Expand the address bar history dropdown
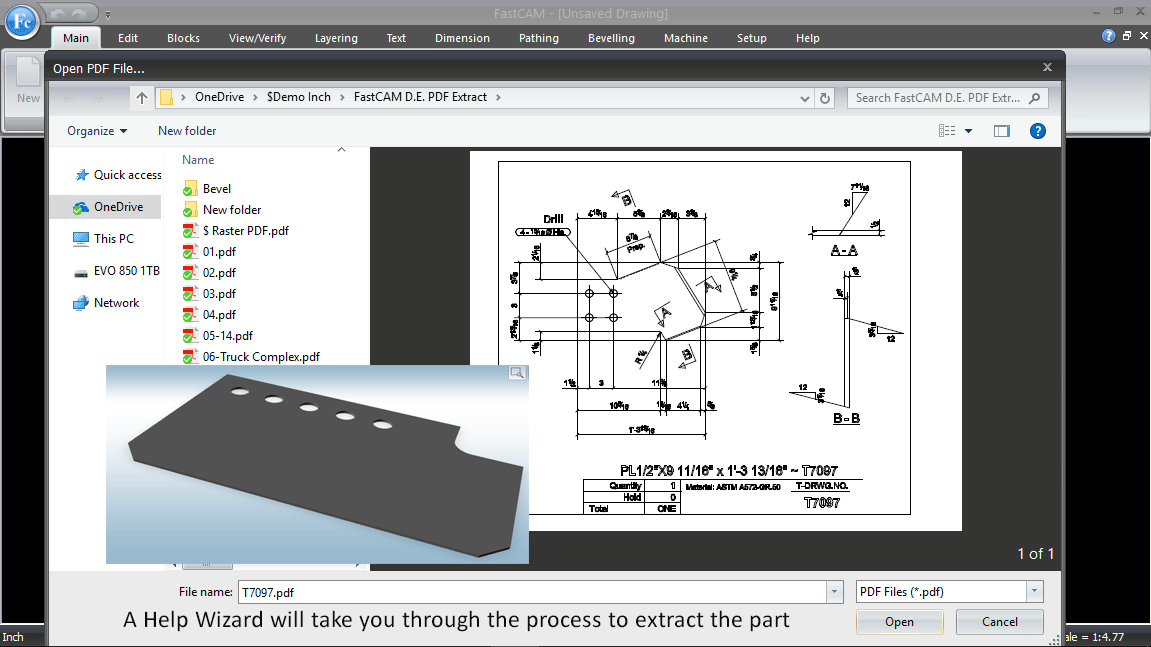1151x647 pixels. (805, 98)
